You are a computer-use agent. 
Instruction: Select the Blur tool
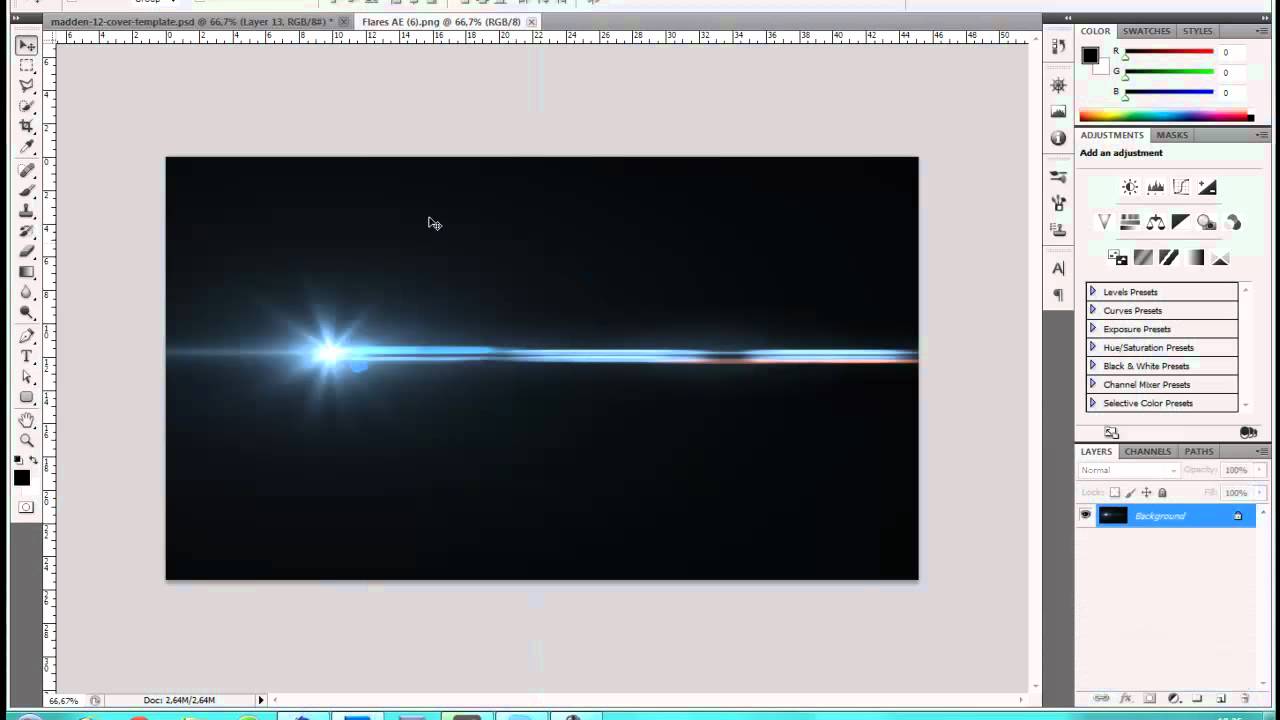(27, 292)
